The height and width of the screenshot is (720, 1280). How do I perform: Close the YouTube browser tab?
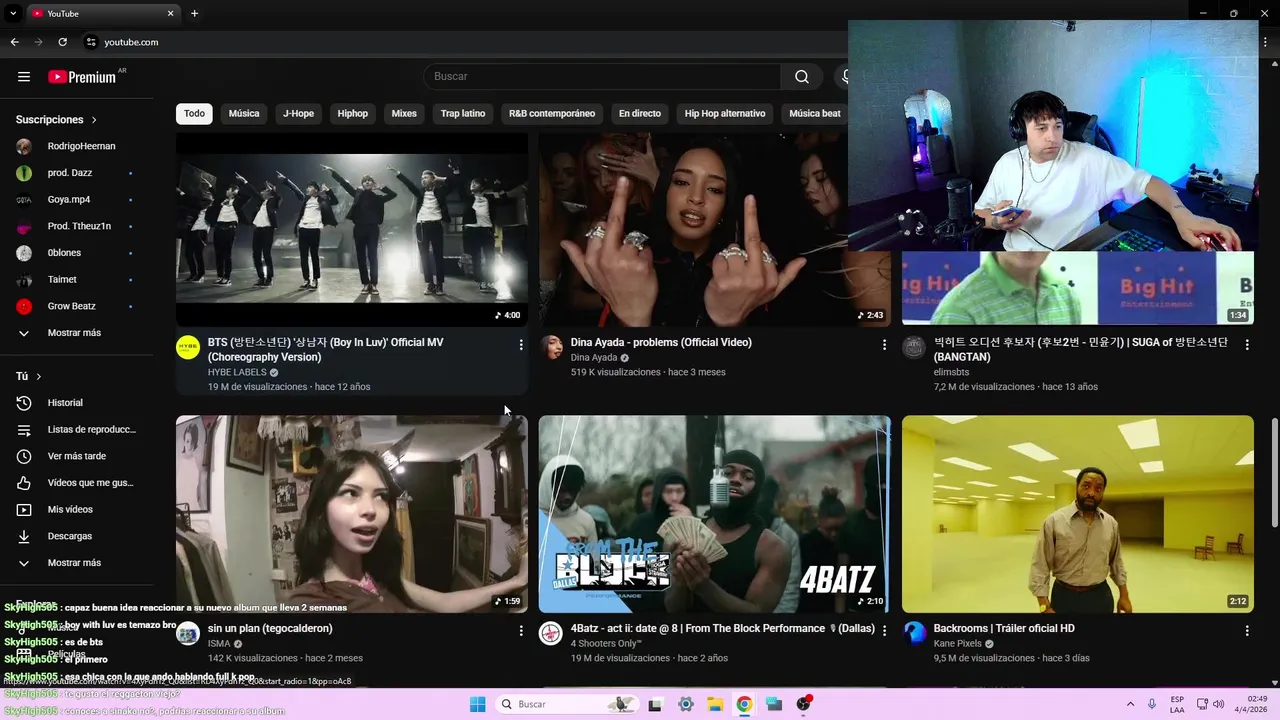pos(170,13)
